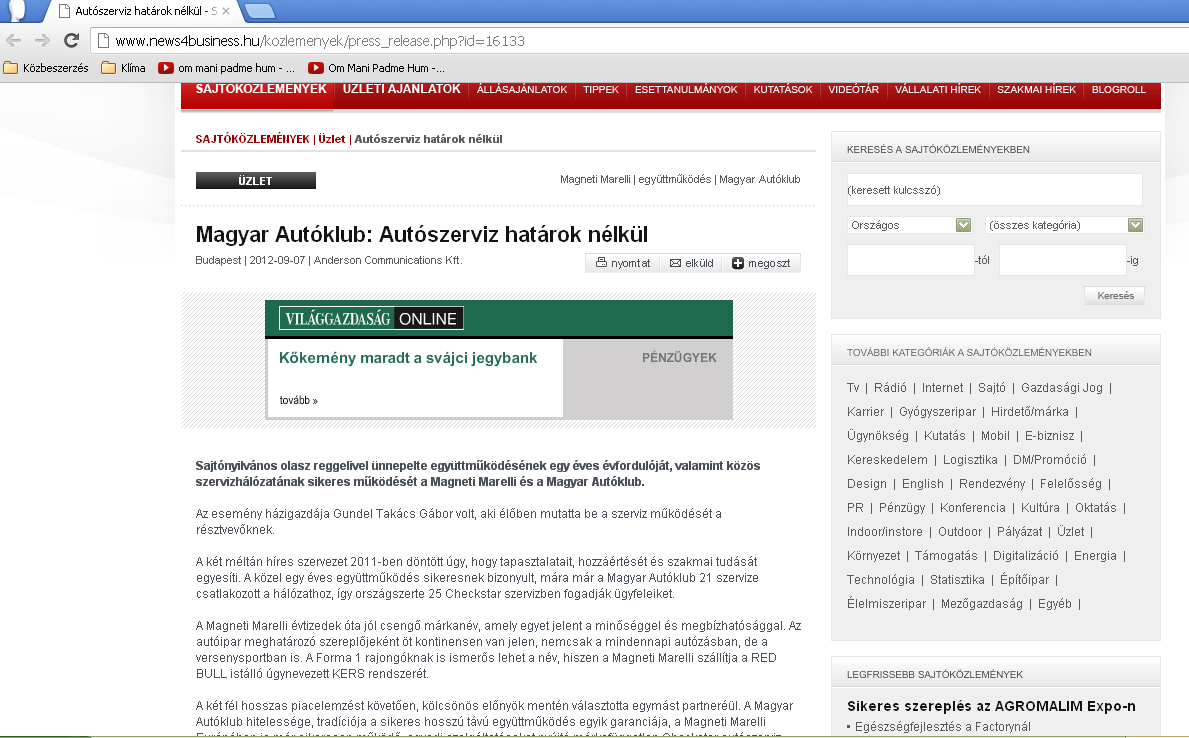Open the Digitalizáció category link
1189x738 pixels.
click(1025, 556)
